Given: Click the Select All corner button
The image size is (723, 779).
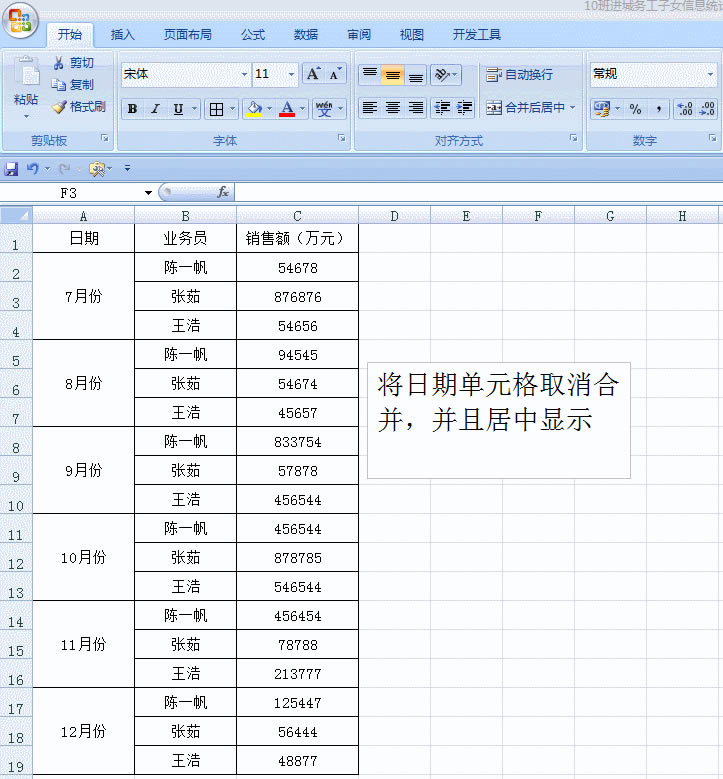Looking at the screenshot, I should [x=16, y=216].
